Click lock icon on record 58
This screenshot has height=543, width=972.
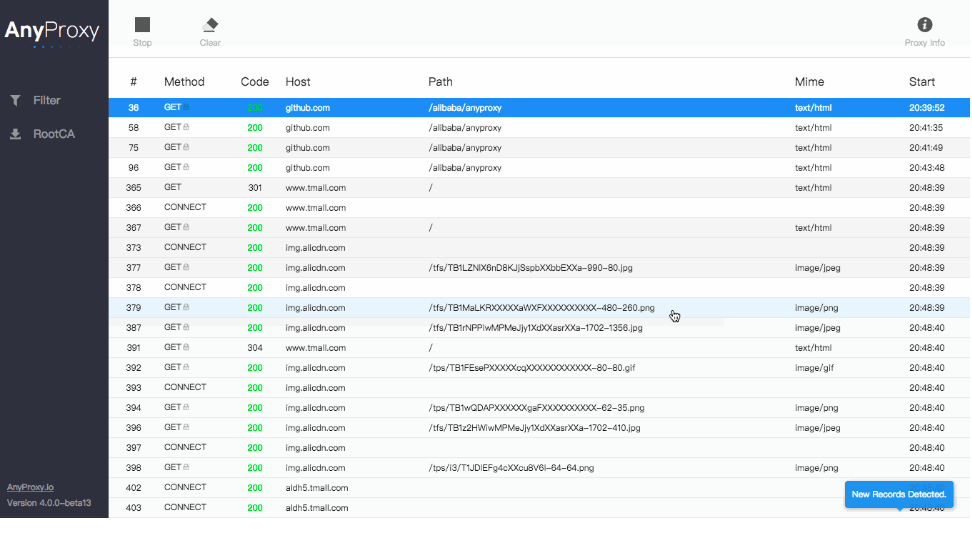tap(186, 127)
